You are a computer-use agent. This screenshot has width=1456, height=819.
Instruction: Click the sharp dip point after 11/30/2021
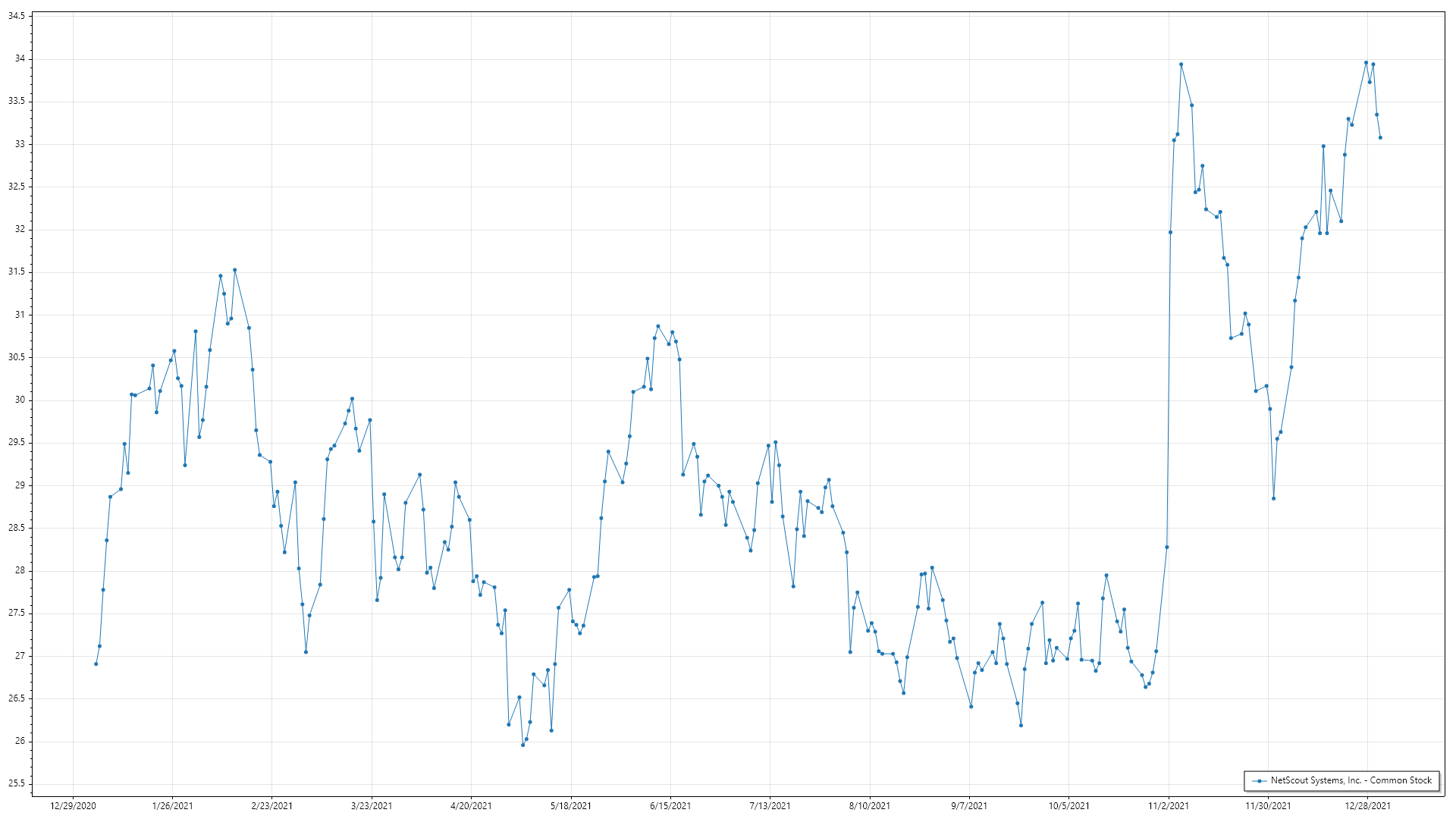pos(1273,499)
